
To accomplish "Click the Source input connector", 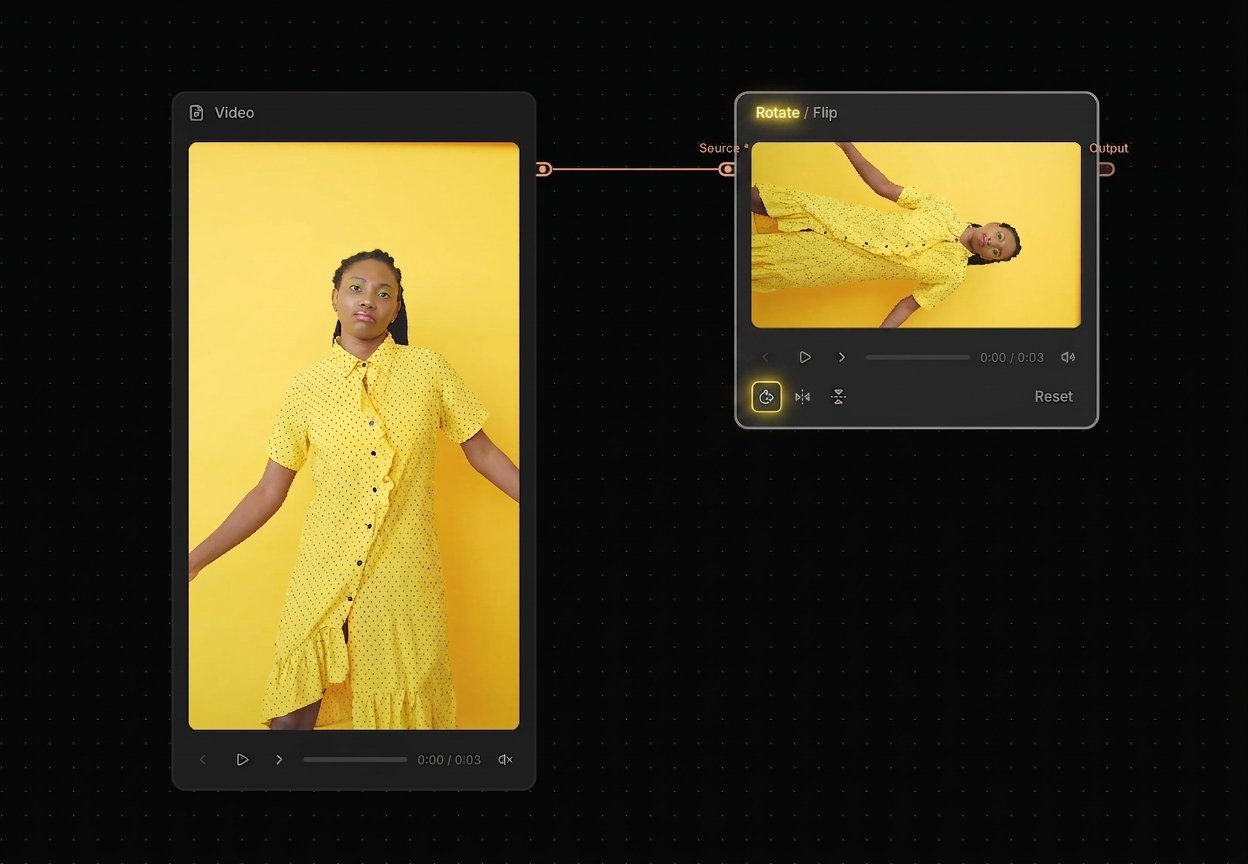I will (727, 169).
